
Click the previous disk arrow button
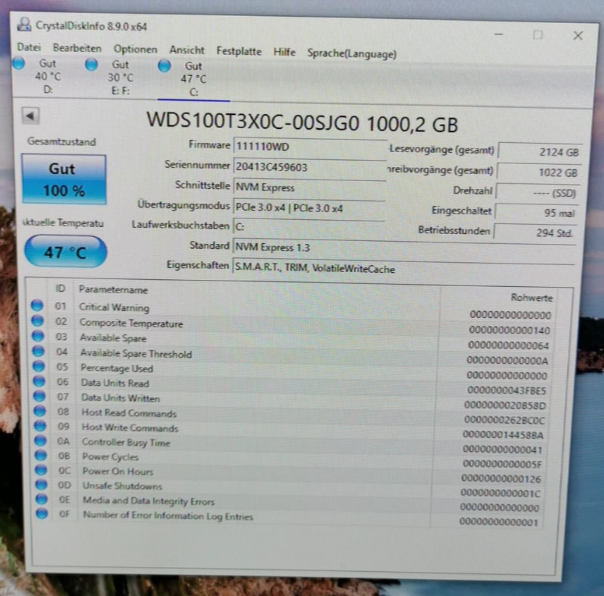[x=30, y=116]
